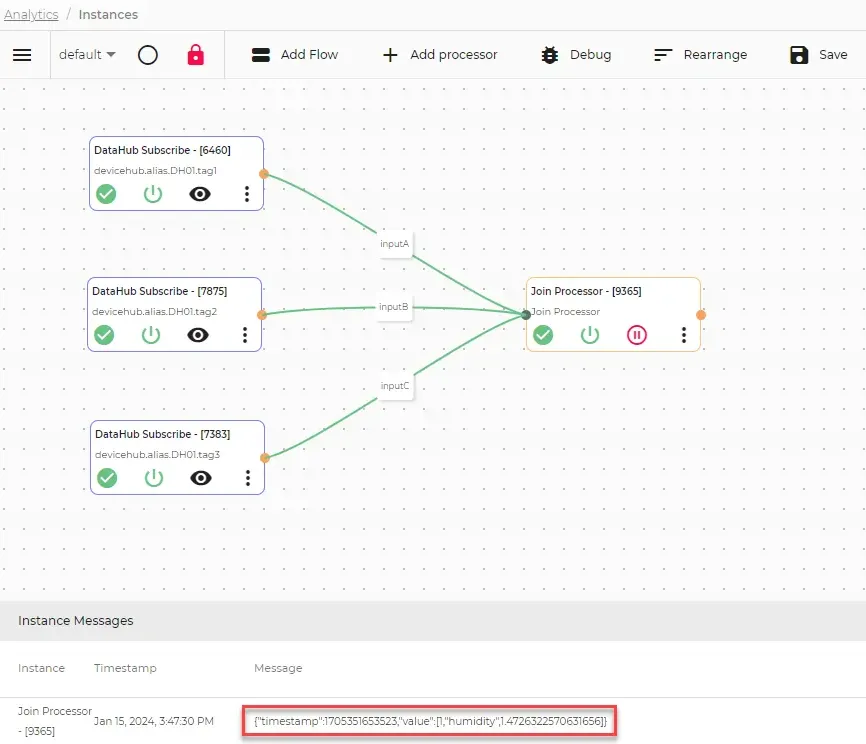Click output port of DataHub Subscribe [6460]

coord(264,174)
